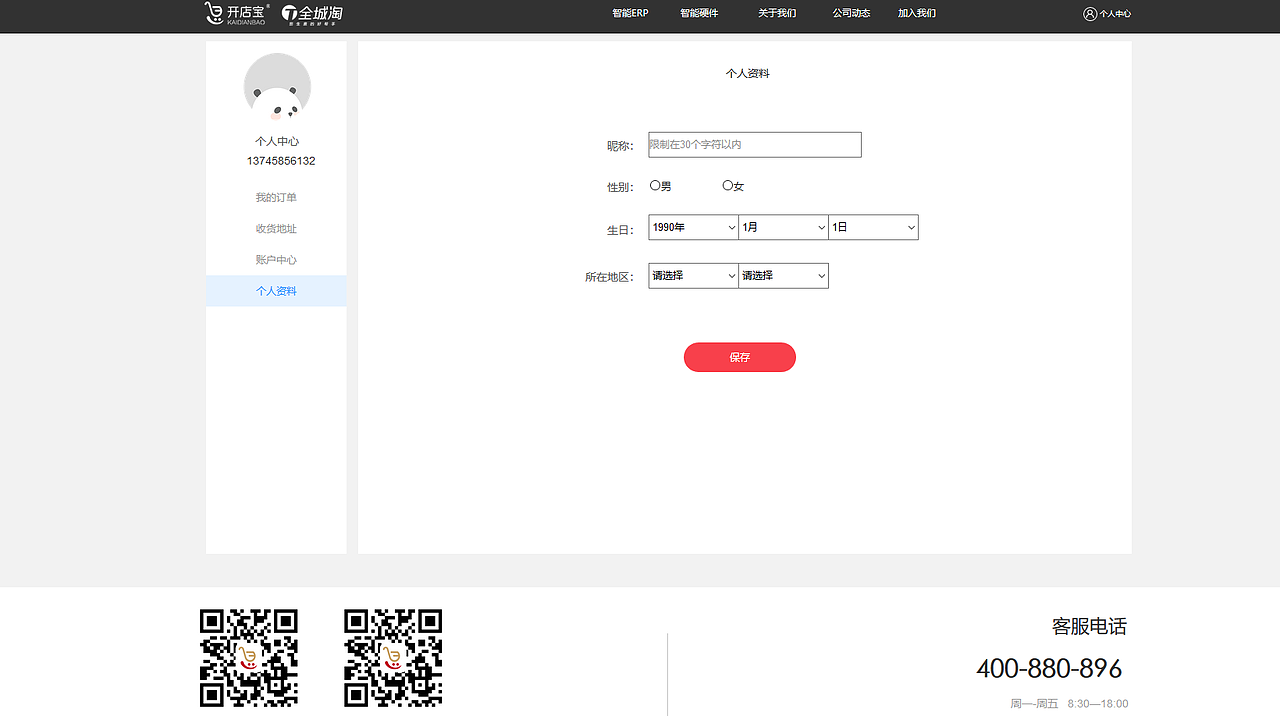Open 加入我们 in the navigation
This screenshot has height=716, width=1280.
[917, 13]
